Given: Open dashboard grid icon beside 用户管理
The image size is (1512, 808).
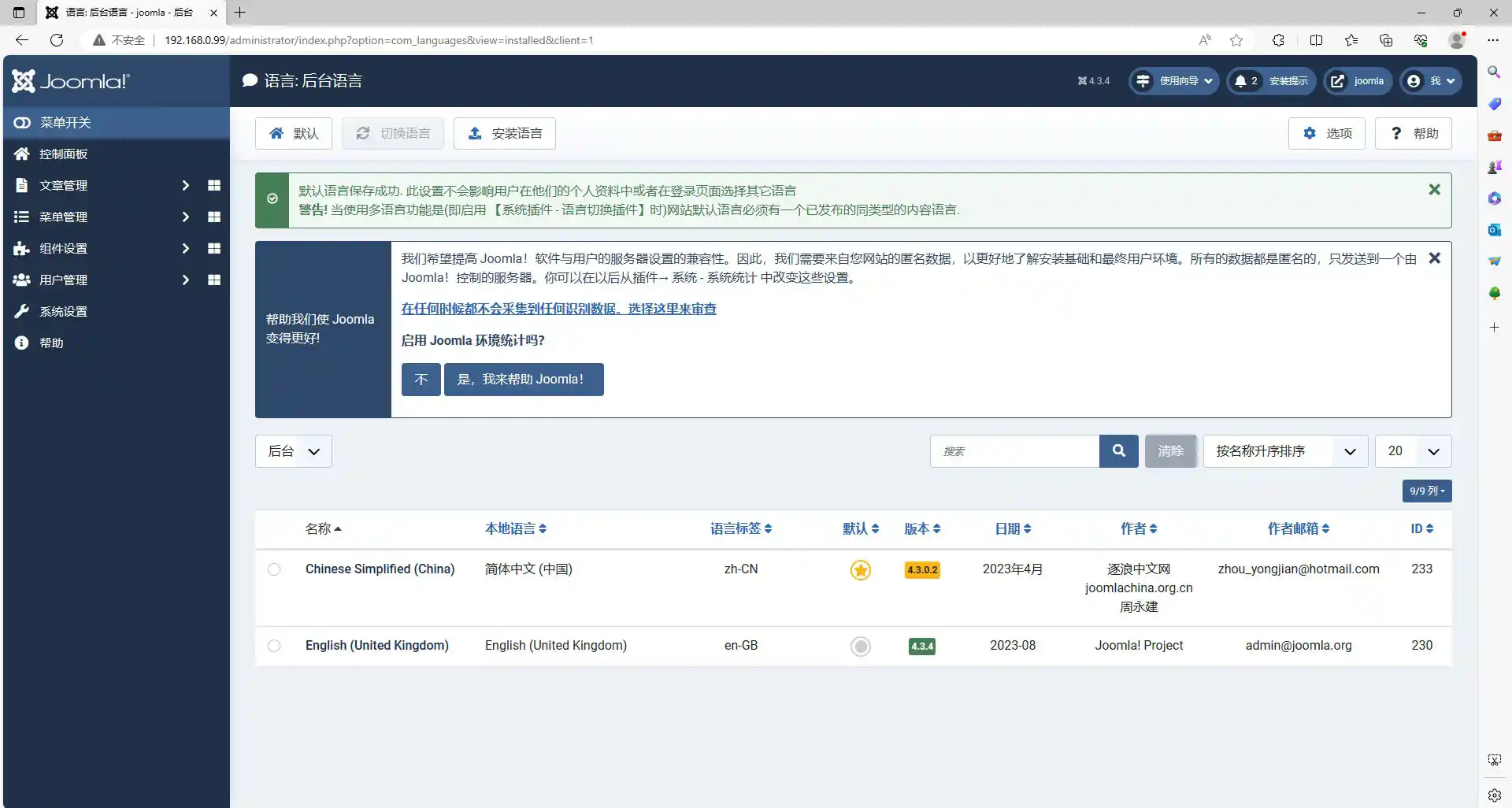Looking at the screenshot, I should pyautogui.click(x=213, y=280).
